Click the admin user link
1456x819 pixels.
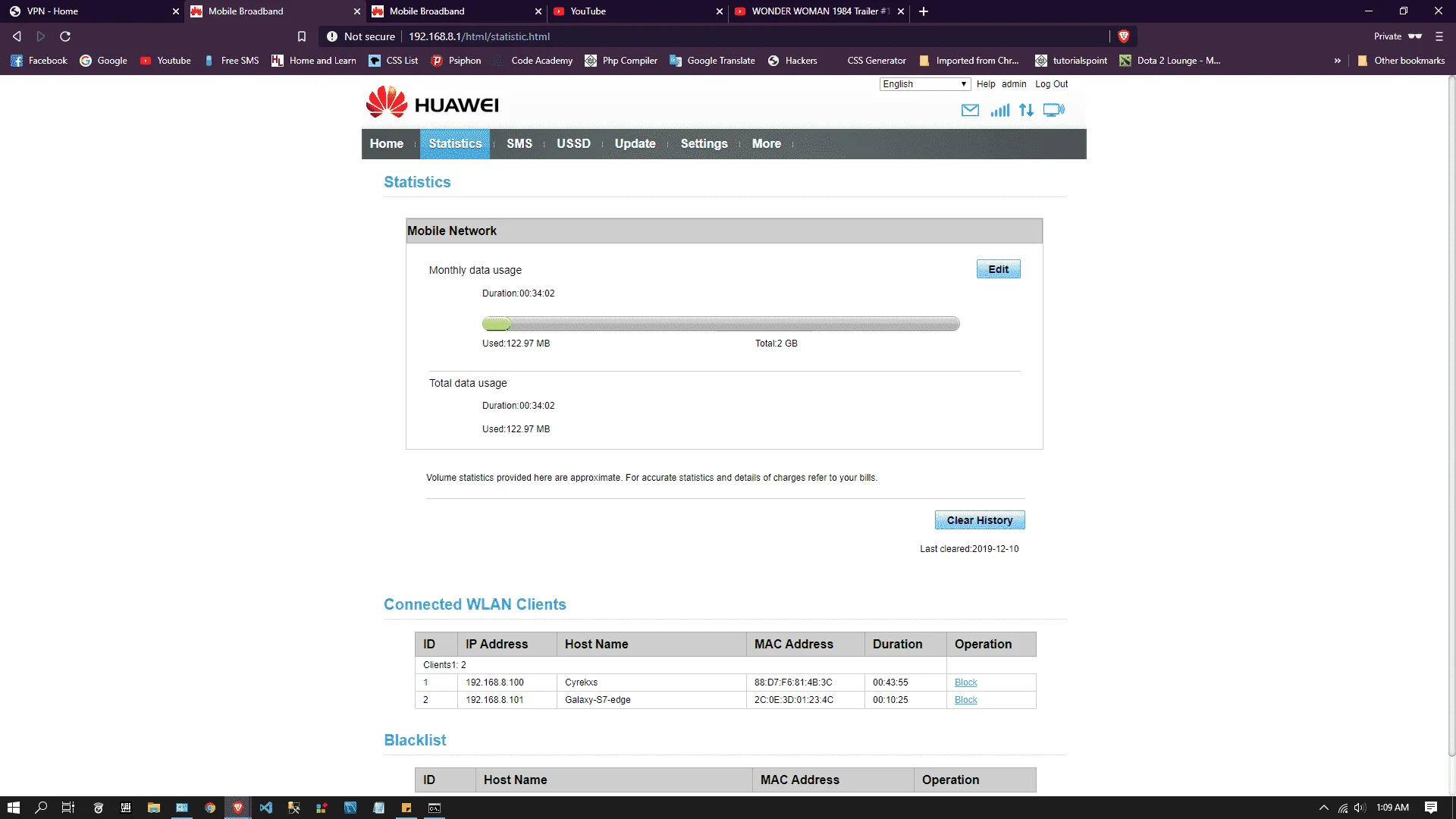(x=1014, y=84)
